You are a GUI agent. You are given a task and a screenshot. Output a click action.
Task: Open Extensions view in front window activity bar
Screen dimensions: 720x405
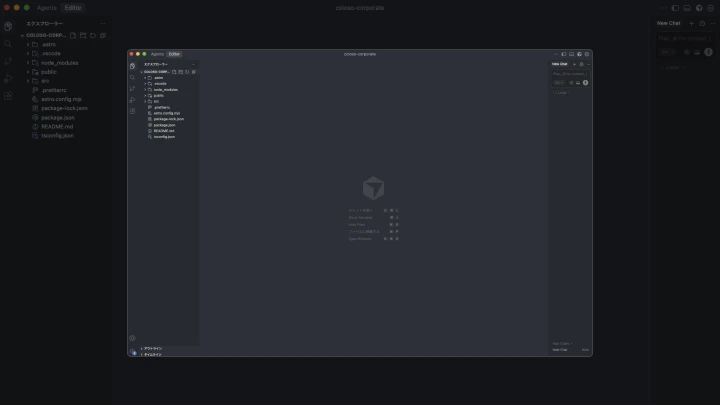(132, 111)
